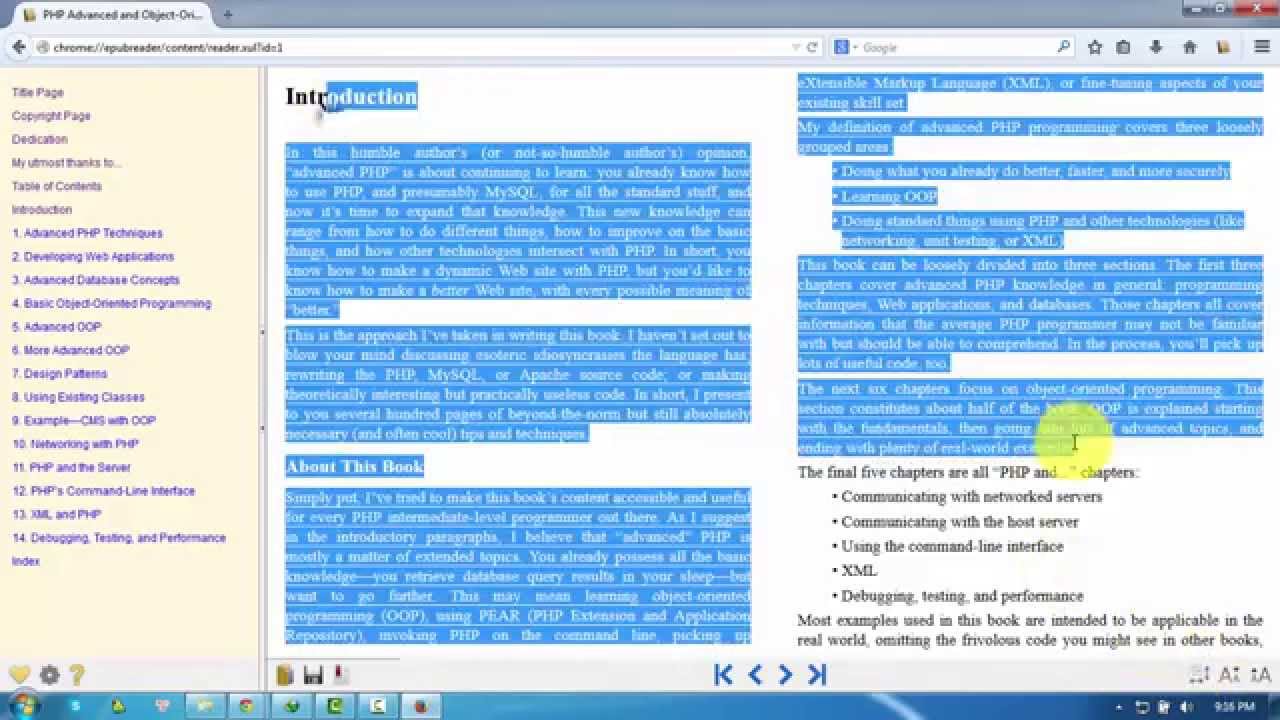
Task: Open a new browser tab
Action: (x=227, y=15)
